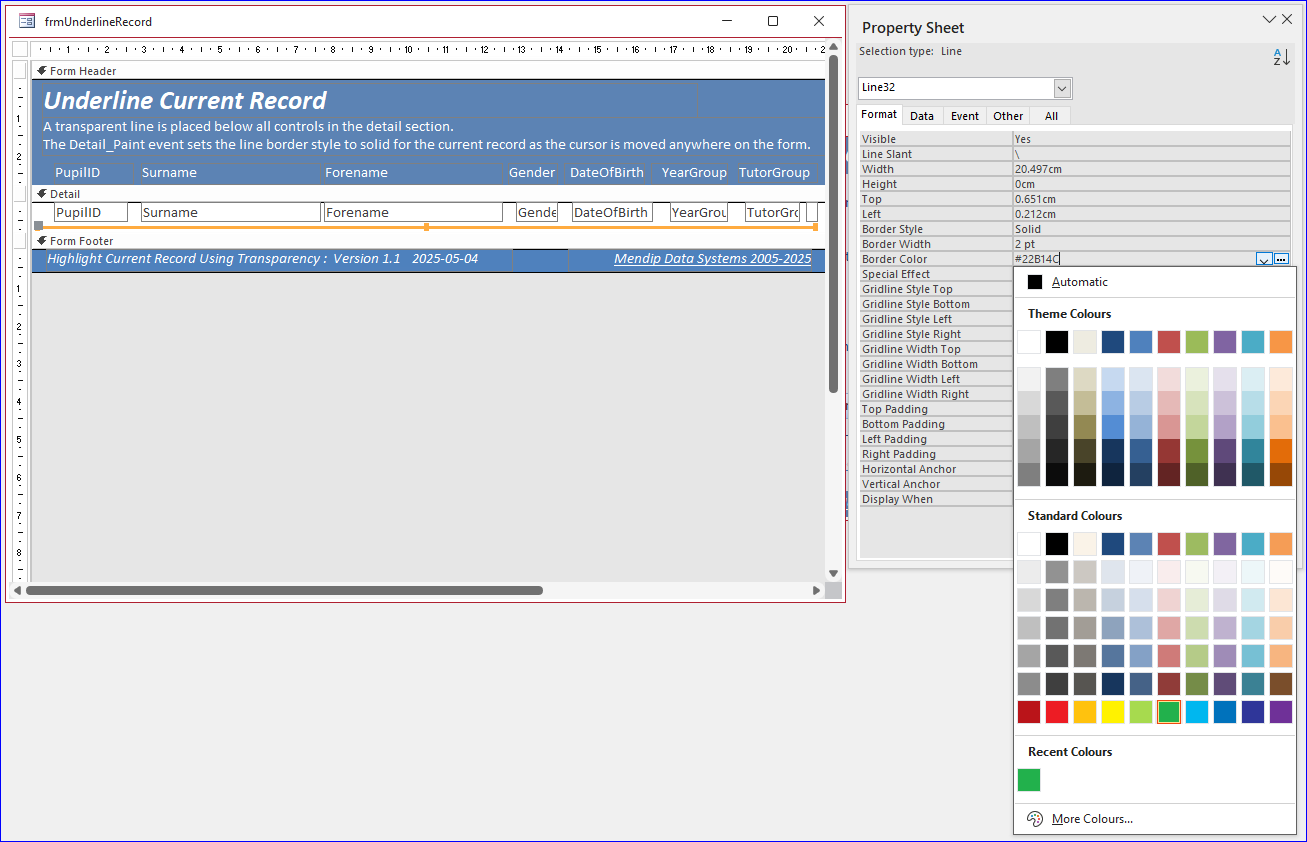Select the DateOfBirth label in Form Header
1307x842 pixels.
click(607, 173)
